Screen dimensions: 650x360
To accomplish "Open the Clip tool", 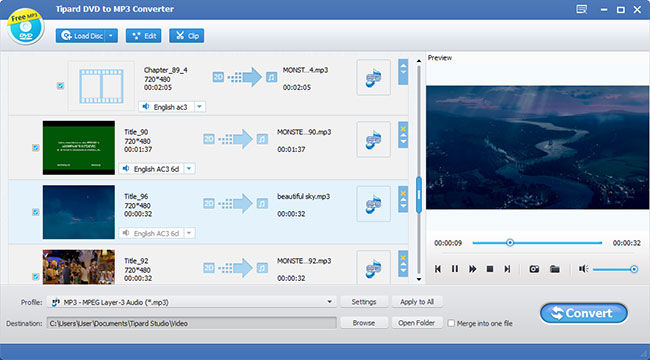I will pos(187,36).
